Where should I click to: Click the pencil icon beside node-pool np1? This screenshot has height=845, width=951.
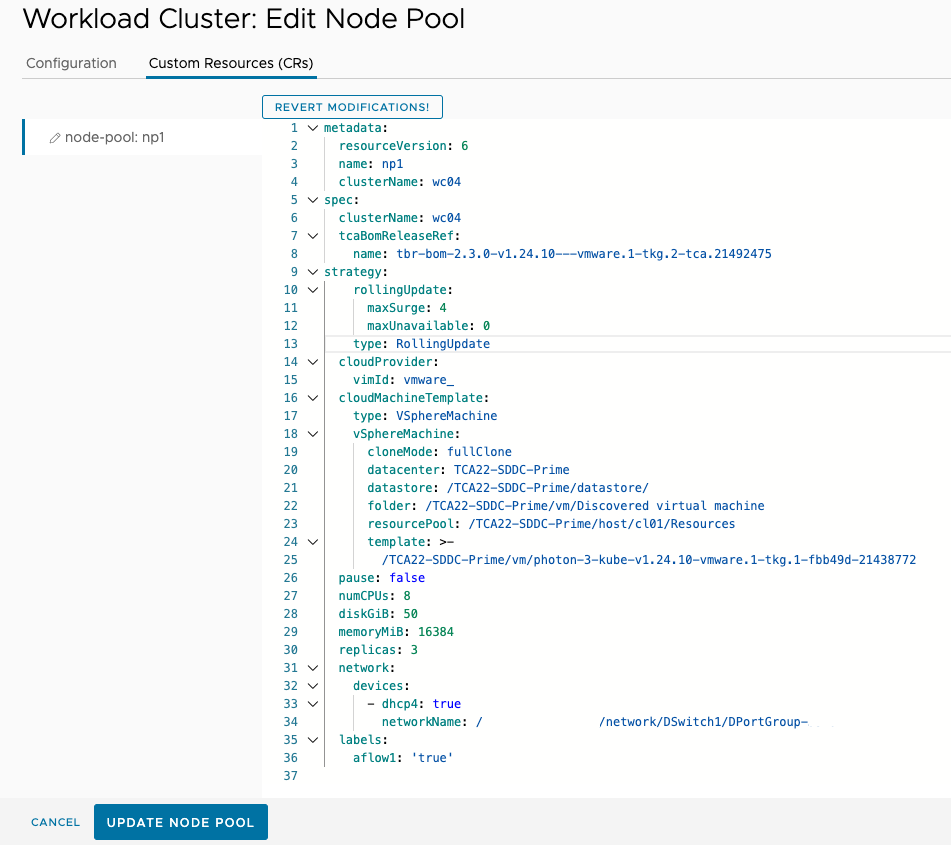[x=55, y=138]
